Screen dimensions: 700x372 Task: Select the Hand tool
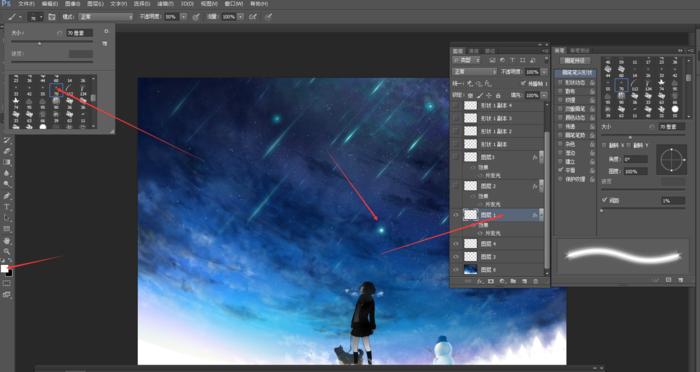click(7, 241)
